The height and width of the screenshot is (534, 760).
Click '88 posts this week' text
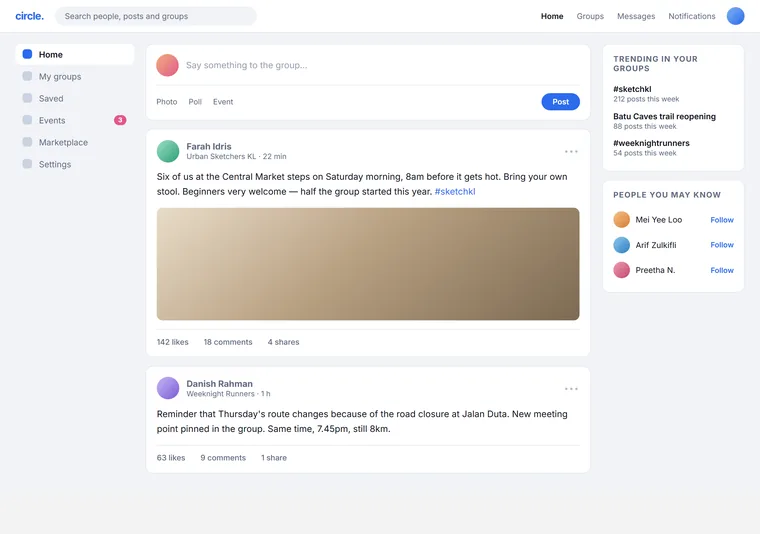click(645, 126)
